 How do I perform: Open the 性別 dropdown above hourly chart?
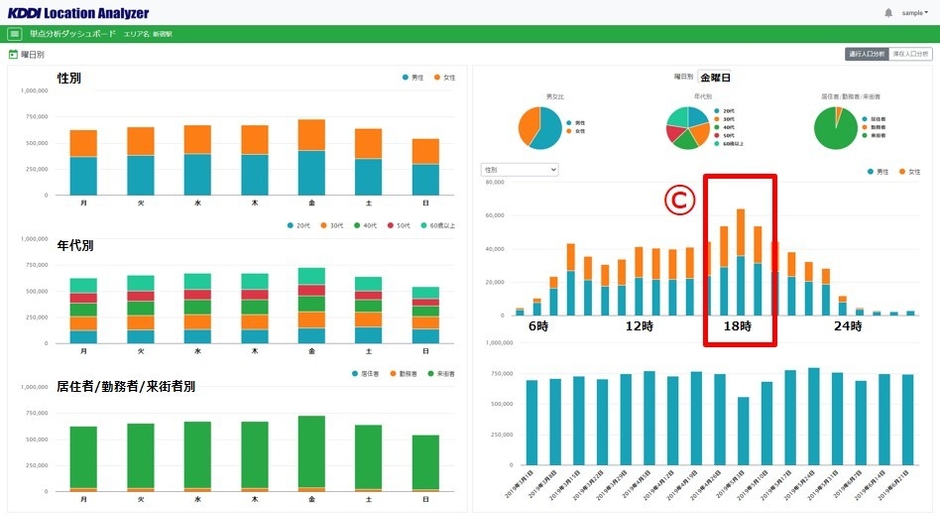[x=519, y=170]
